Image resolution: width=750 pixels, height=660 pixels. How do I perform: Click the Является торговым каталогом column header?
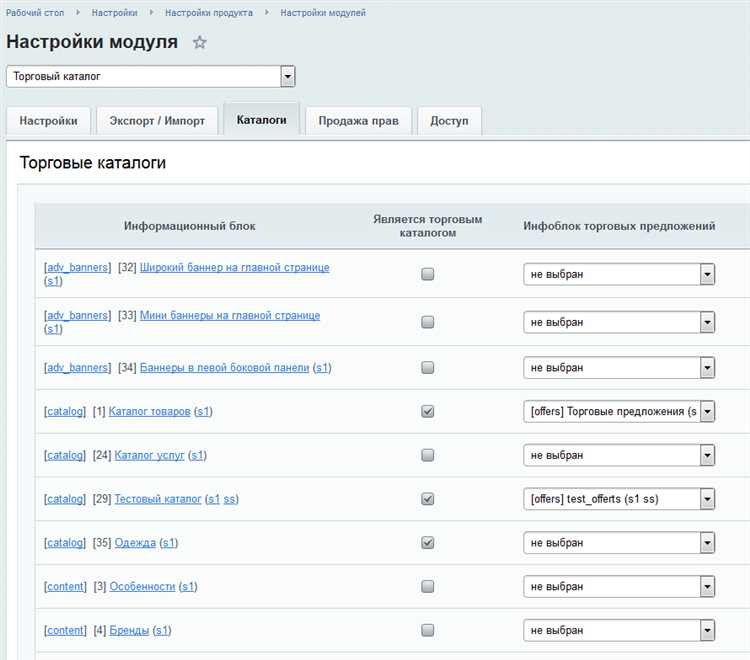click(x=428, y=226)
